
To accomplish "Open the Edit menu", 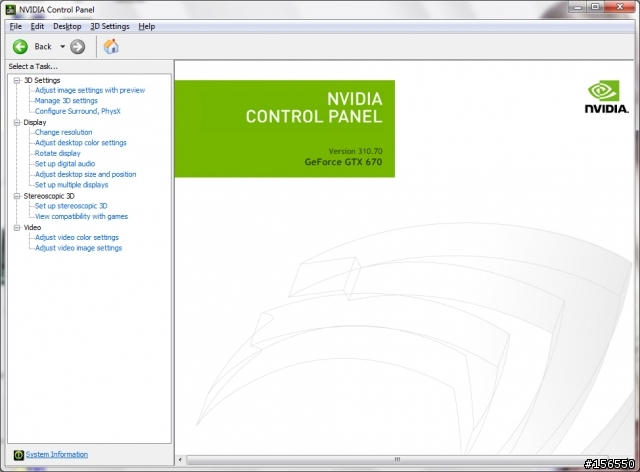I will (37, 27).
